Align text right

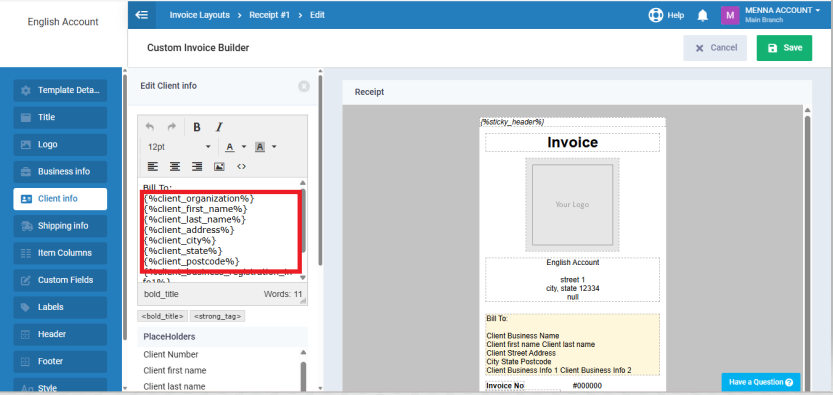click(197, 167)
